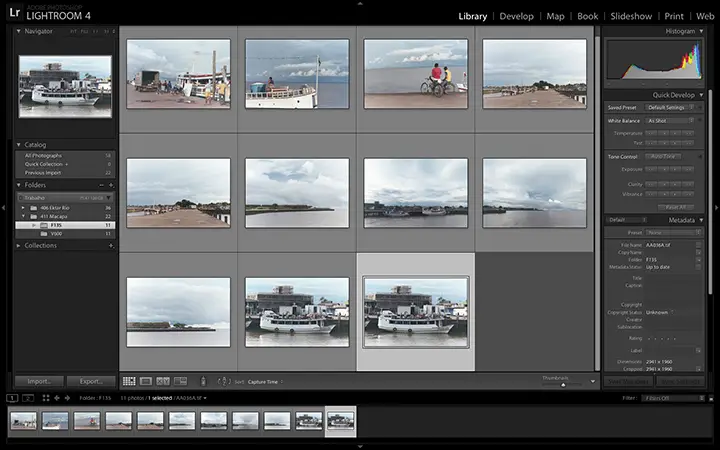
Task: Select the Painter spray can tool
Action: click(x=203, y=381)
